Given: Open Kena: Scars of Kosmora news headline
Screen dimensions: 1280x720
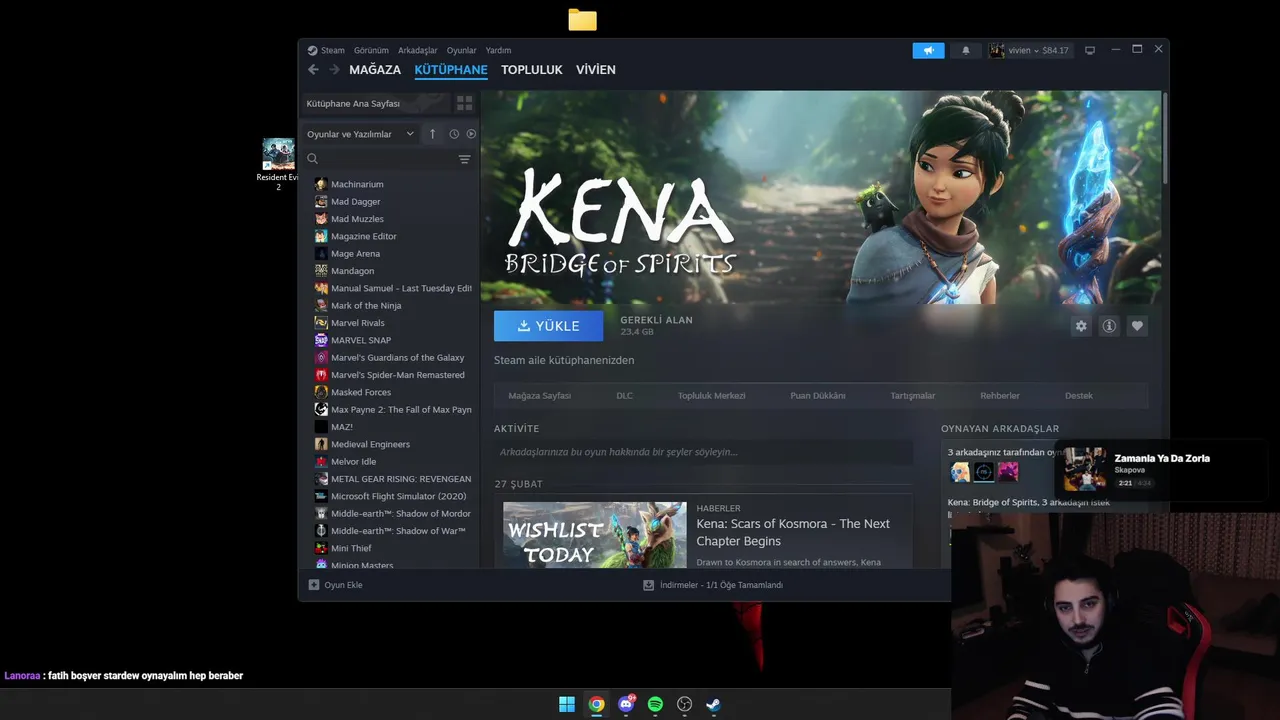Looking at the screenshot, I should (x=793, y=532).
